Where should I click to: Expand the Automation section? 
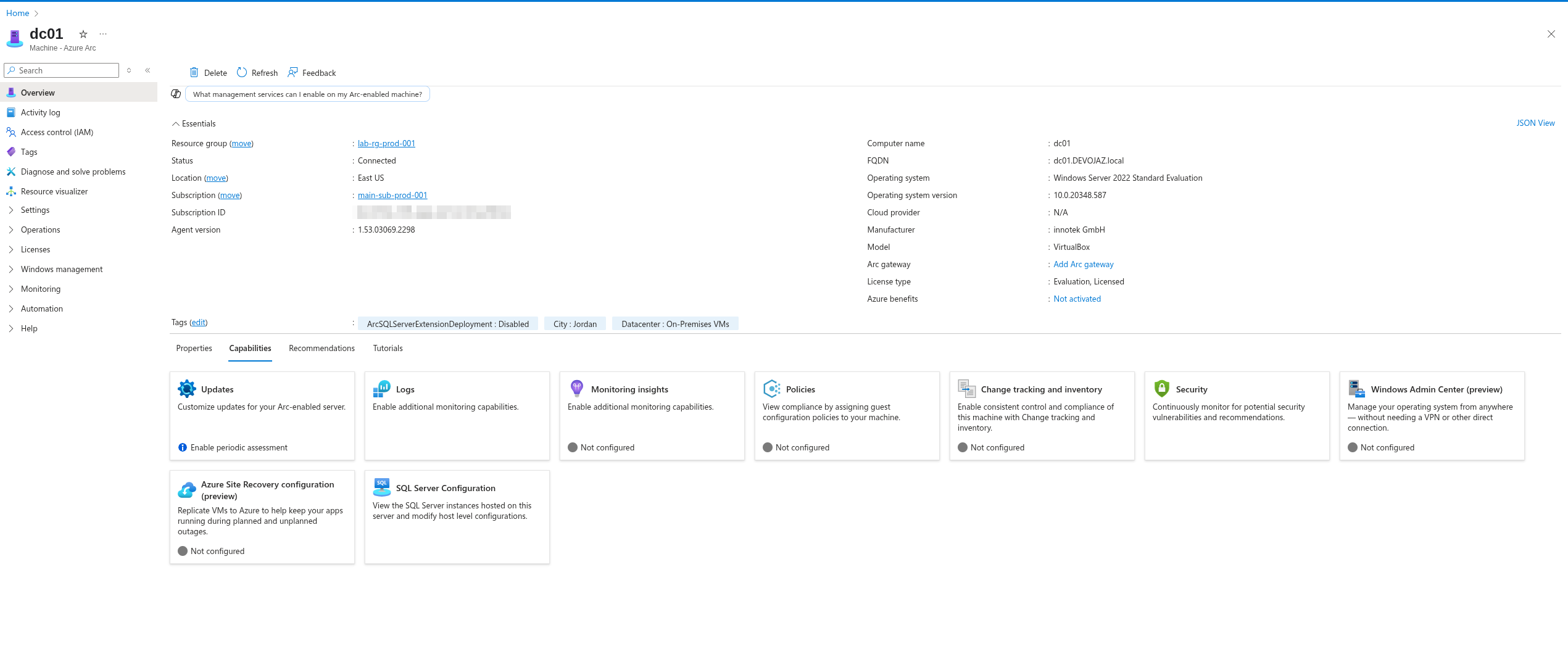tap(11, 308)
